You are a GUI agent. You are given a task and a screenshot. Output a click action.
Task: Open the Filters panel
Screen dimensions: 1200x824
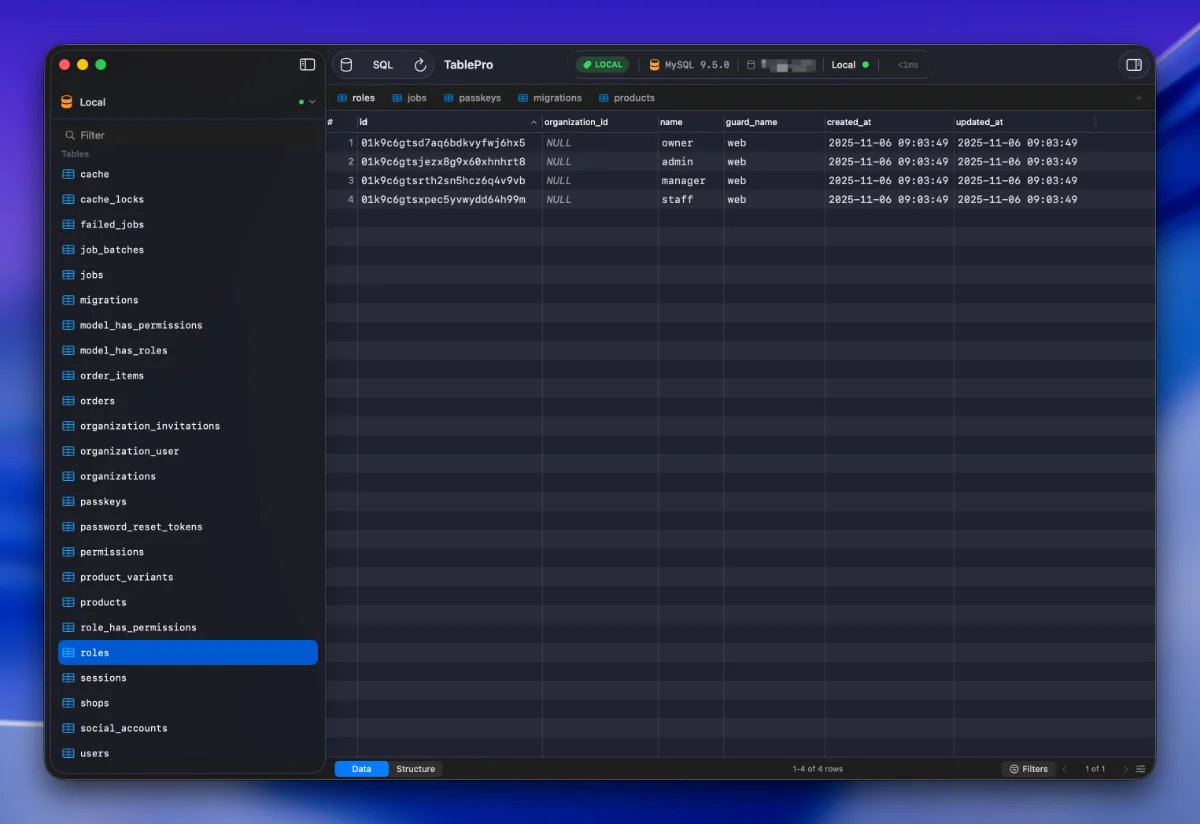(x=1028, y=769)
